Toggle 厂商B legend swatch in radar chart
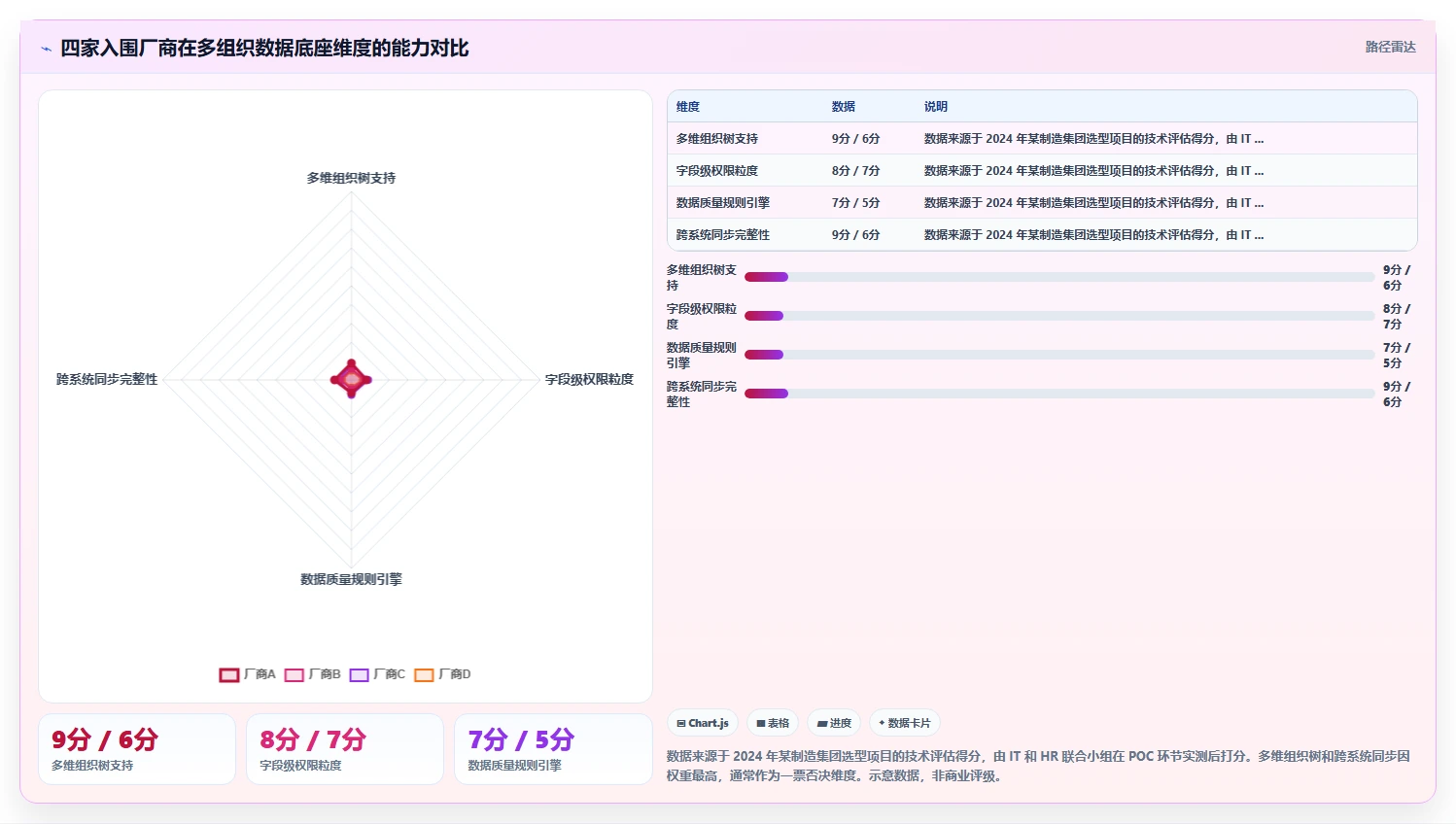This screenshot has height=824, width=1456. [295, 674]
